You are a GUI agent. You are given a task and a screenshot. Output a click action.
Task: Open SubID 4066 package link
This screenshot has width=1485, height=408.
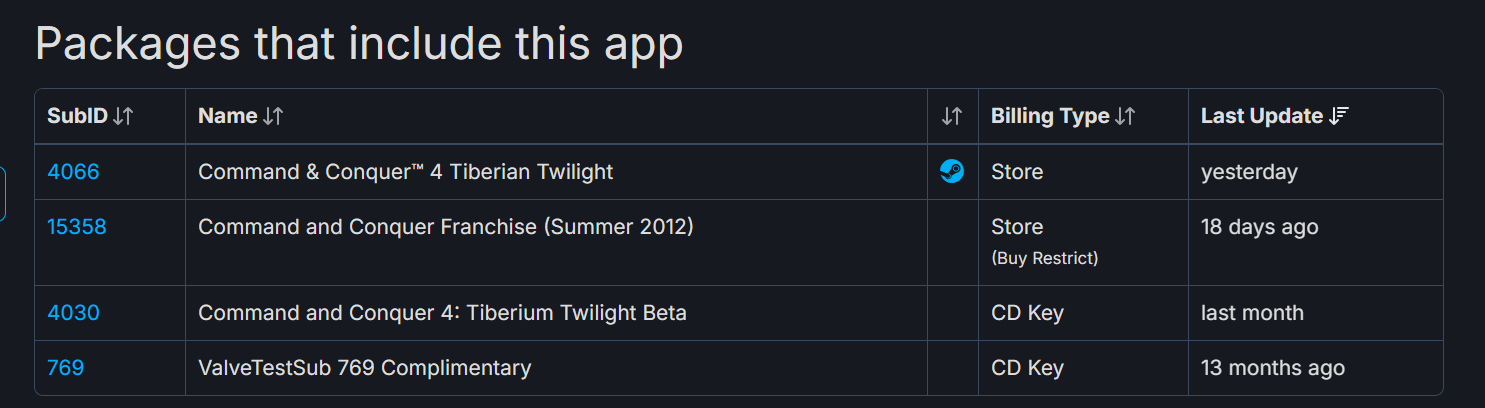[x=73, y=172]
